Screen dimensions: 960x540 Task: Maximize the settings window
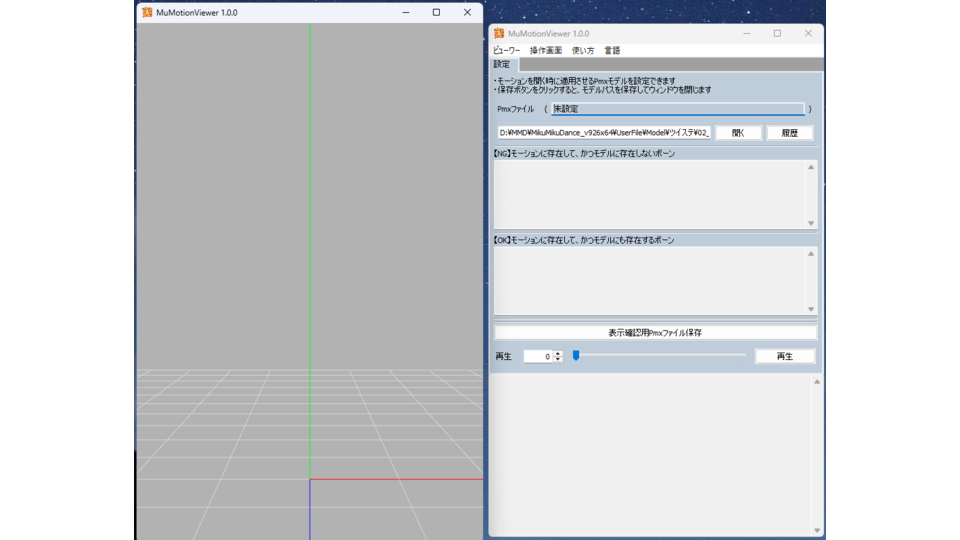click(x=778, y=34)
